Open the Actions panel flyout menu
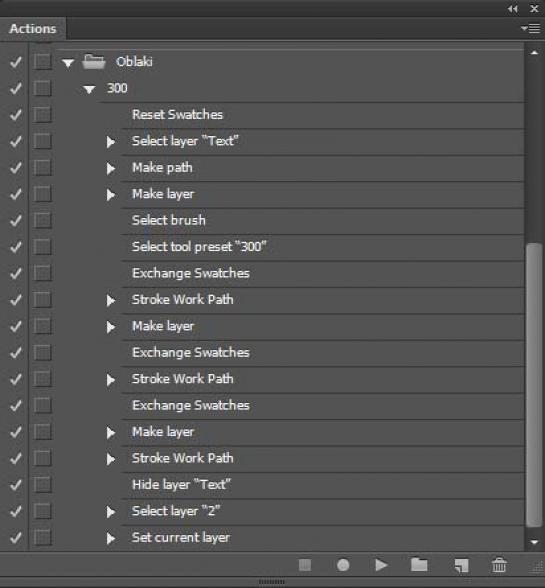 (x=530, y=28)
